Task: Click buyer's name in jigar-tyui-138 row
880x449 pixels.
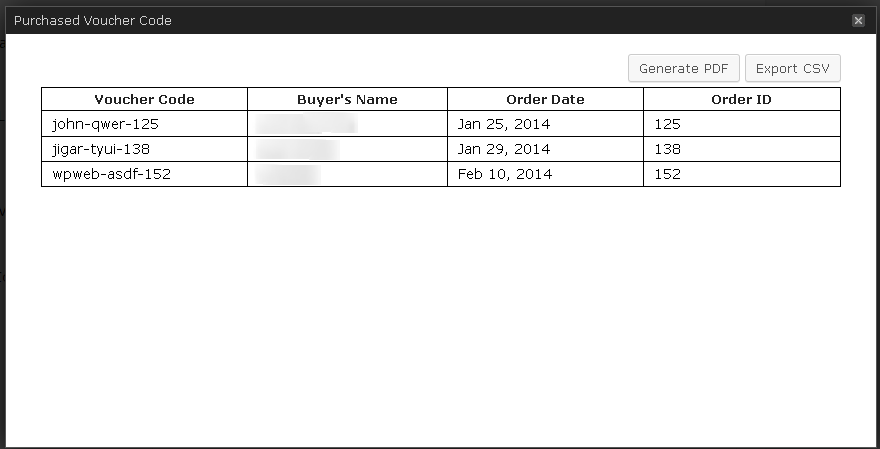Action: click(x=297, y=149)
